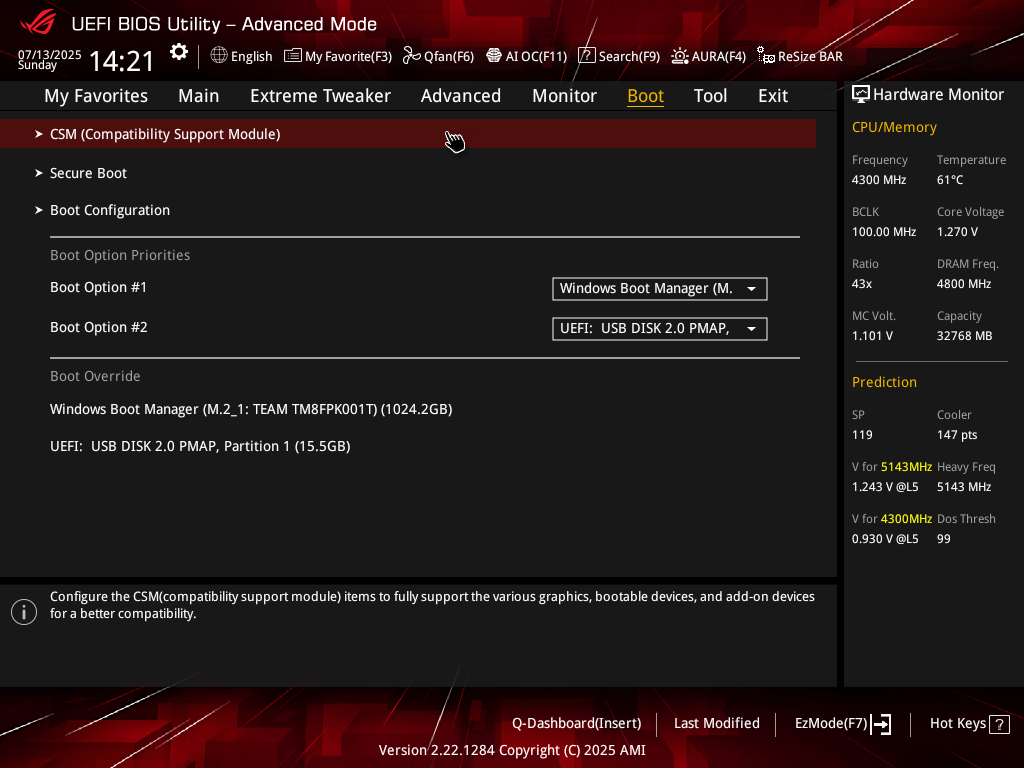Click Last Modified button
Viewport: 1024px width, 768px height.
pos(716,724)
